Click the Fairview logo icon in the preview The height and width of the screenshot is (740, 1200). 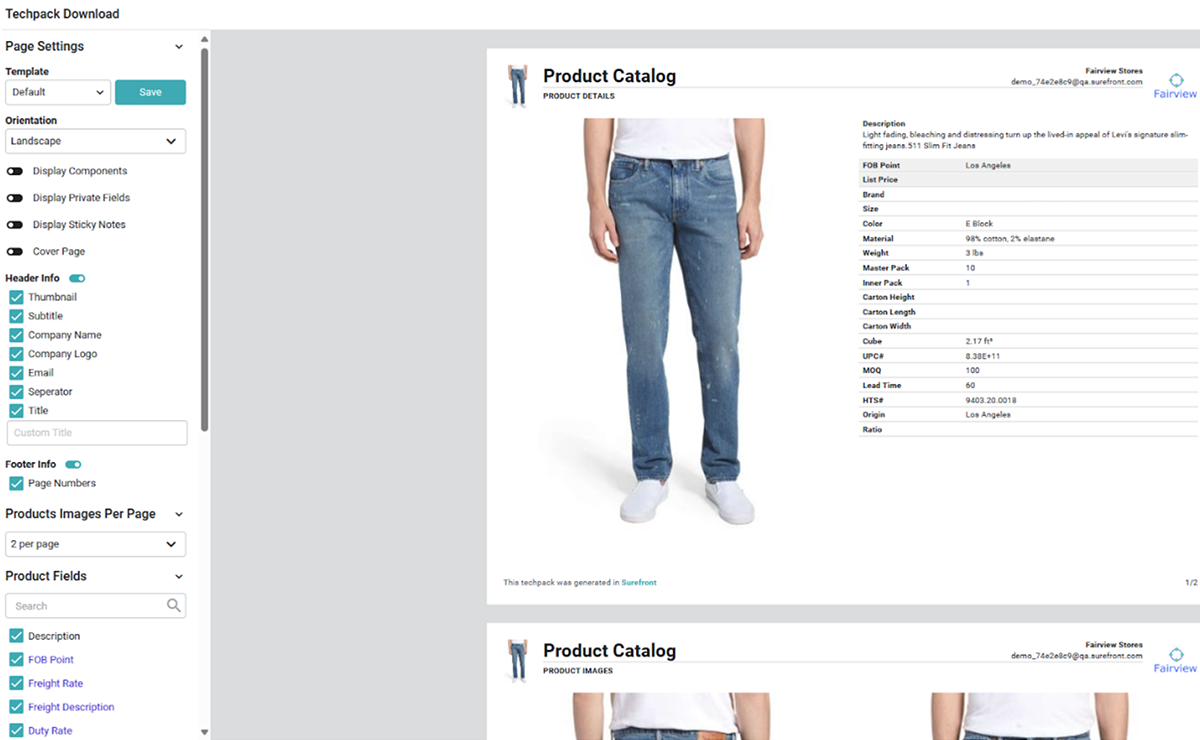coord(1175,82)
